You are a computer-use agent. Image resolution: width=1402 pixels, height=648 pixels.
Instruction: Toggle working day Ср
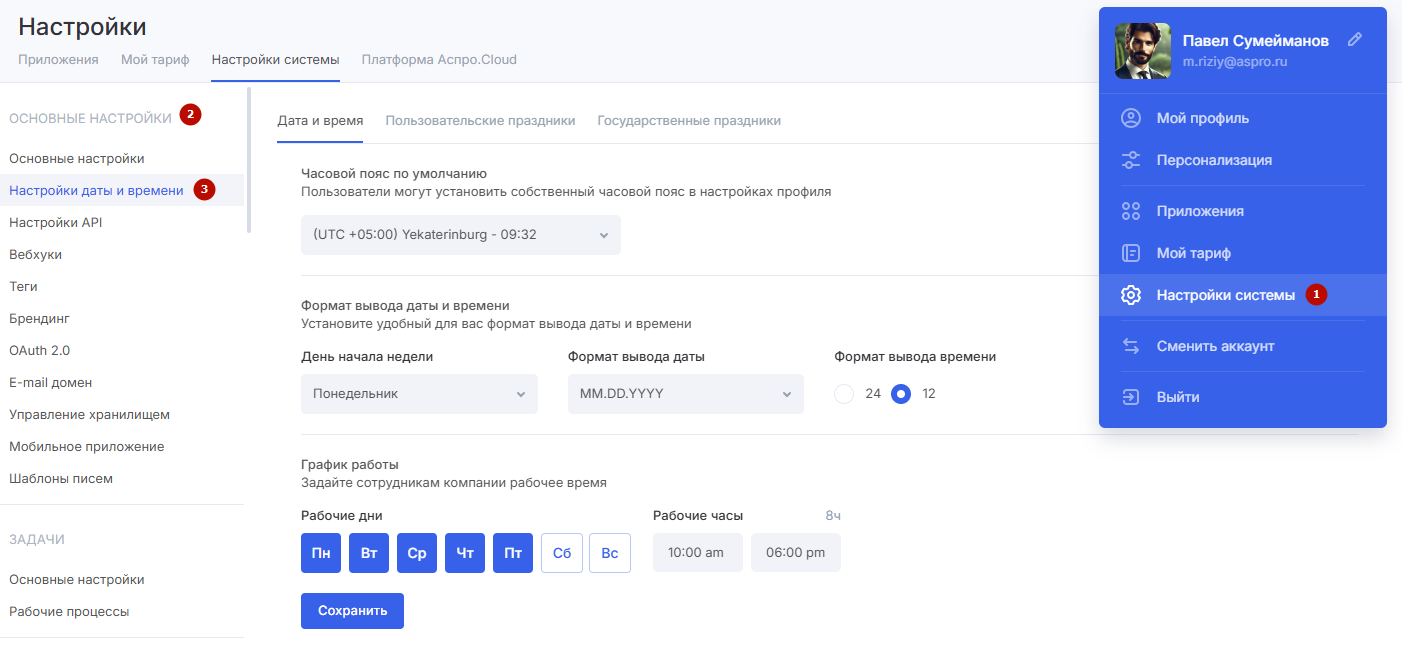click(x=417, y=553)
